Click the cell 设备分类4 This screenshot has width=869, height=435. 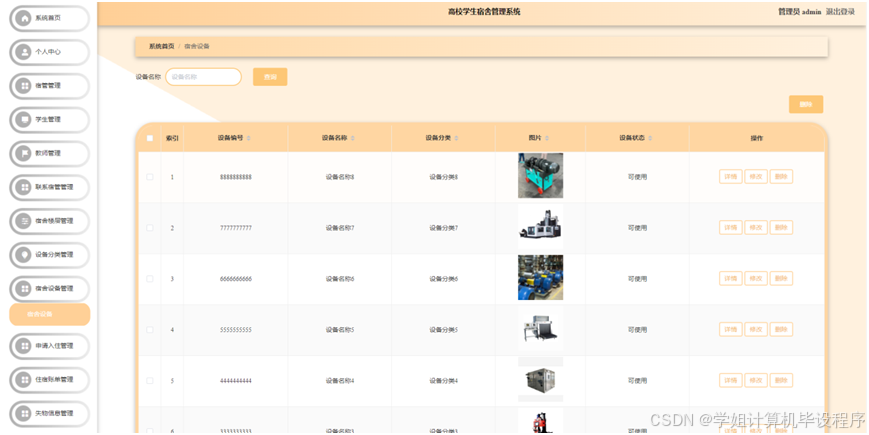click(x=443, y=381)
